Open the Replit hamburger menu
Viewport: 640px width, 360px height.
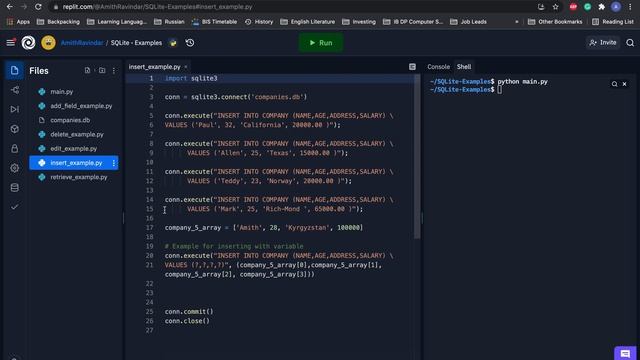(x=11, y=42)
